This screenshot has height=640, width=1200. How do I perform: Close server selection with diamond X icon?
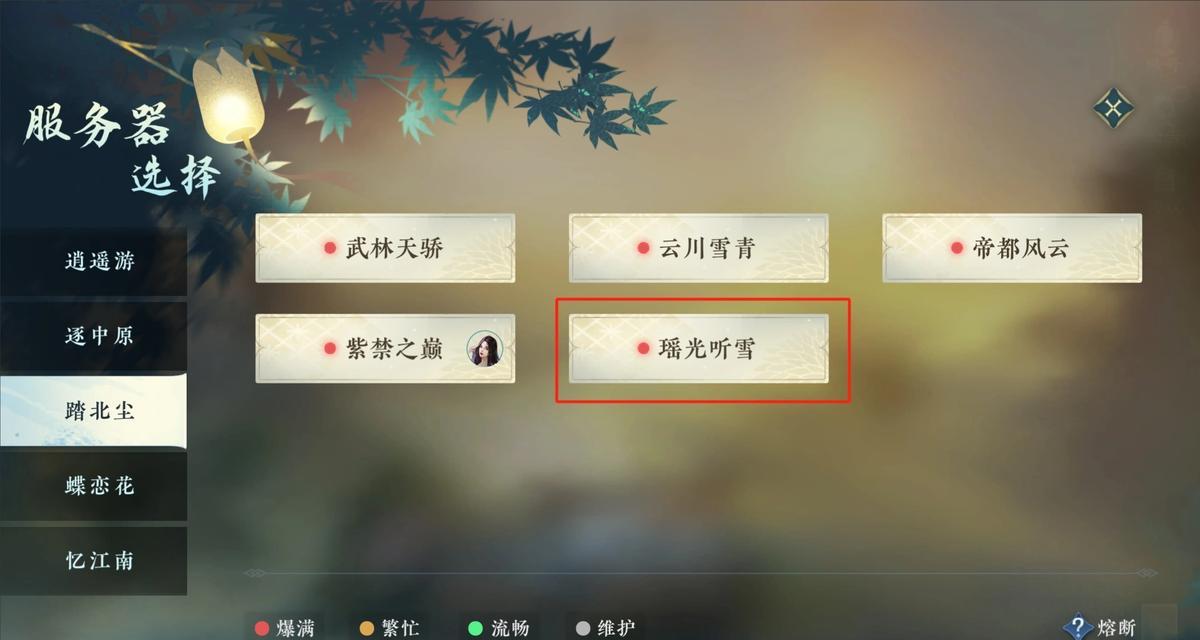pos(1113,108)
